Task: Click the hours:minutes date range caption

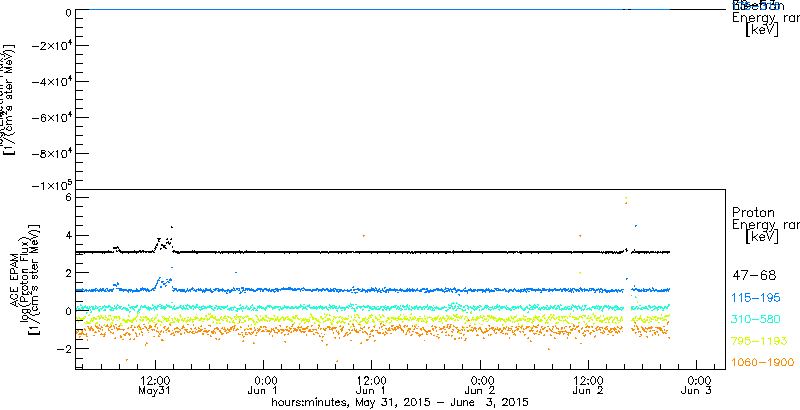Action: pyautogui.click(x=399, y=402)
